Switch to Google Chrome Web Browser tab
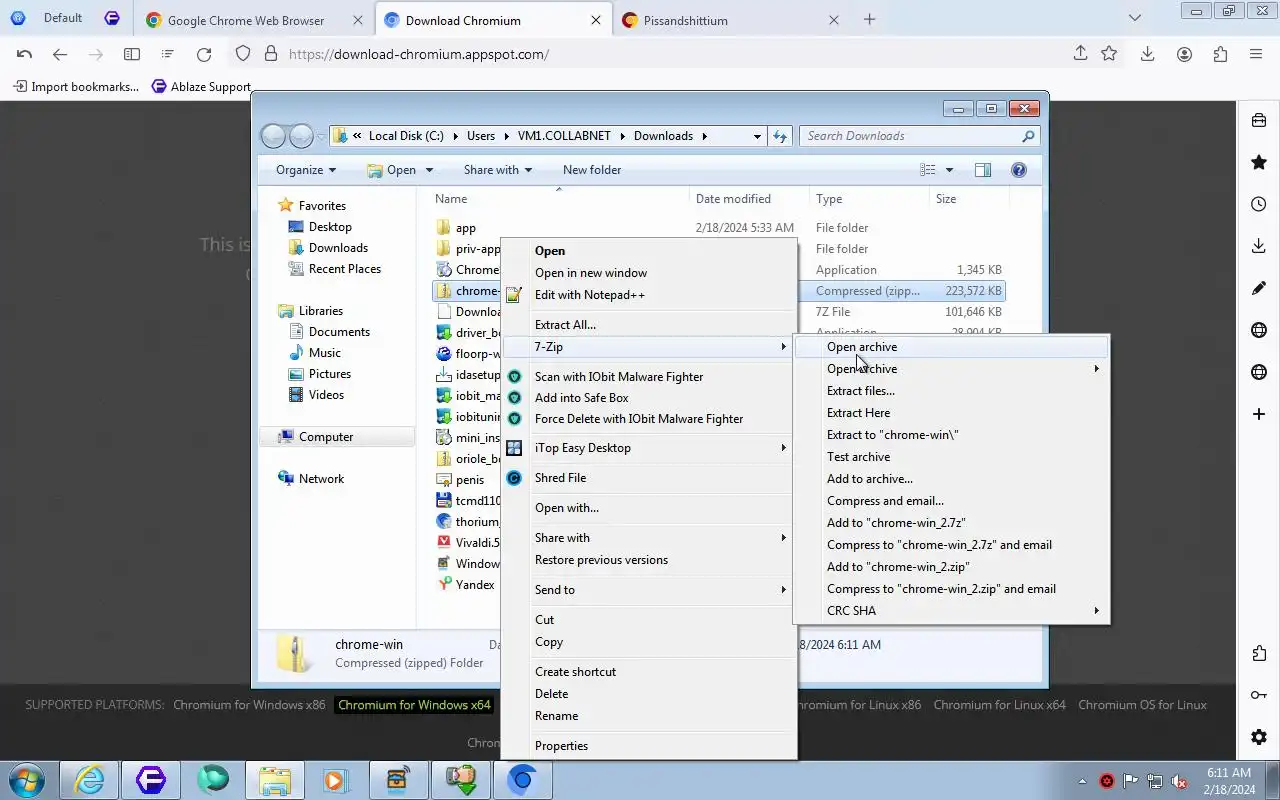Viewport: 1280px width, 800px height. (254, 20)
